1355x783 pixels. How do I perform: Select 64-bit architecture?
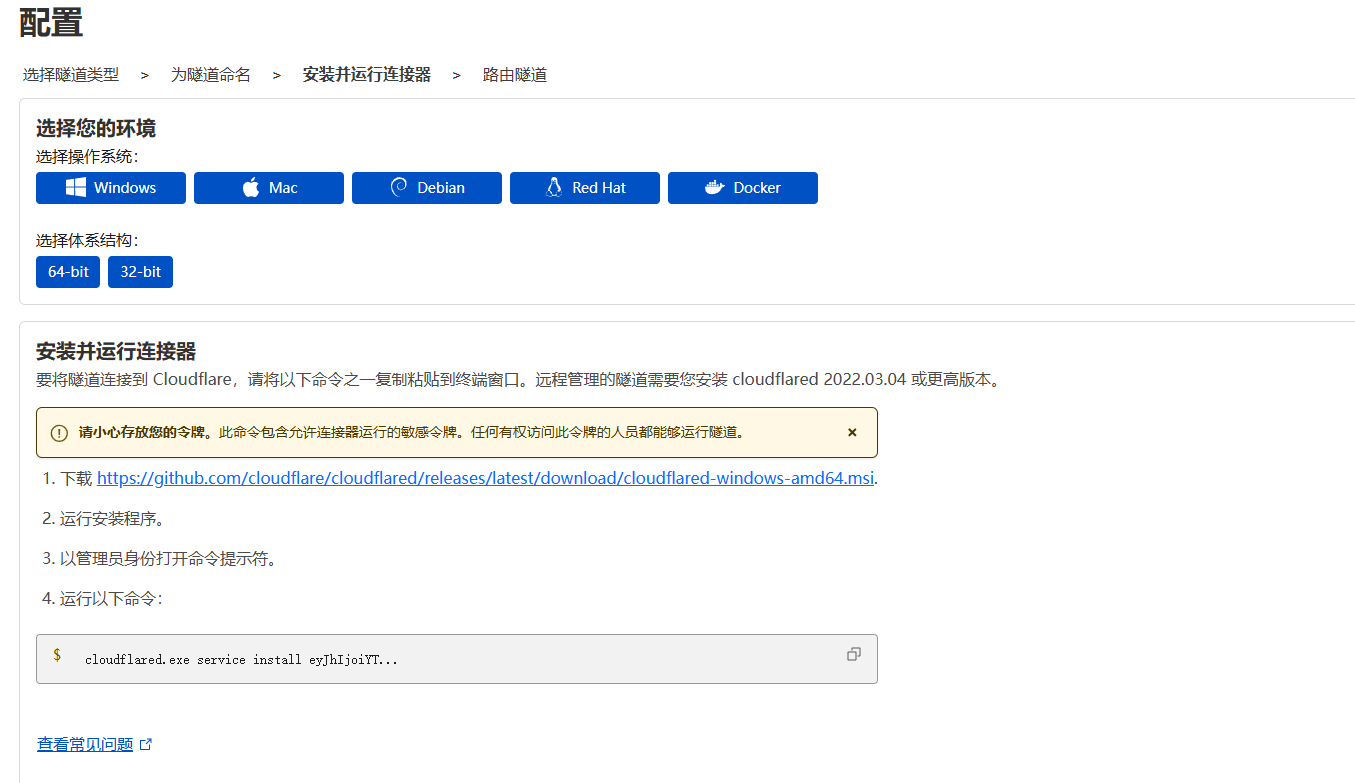[x=68, y=272]
